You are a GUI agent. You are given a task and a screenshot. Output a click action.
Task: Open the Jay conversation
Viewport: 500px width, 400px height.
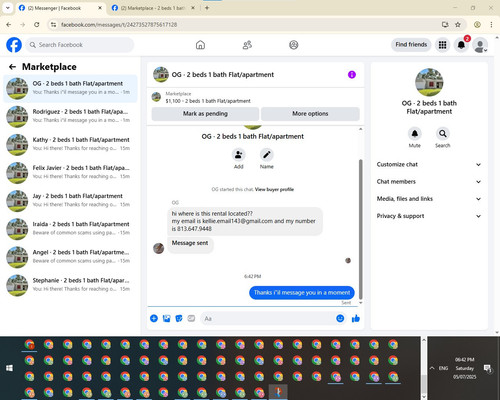coord(70,201)
